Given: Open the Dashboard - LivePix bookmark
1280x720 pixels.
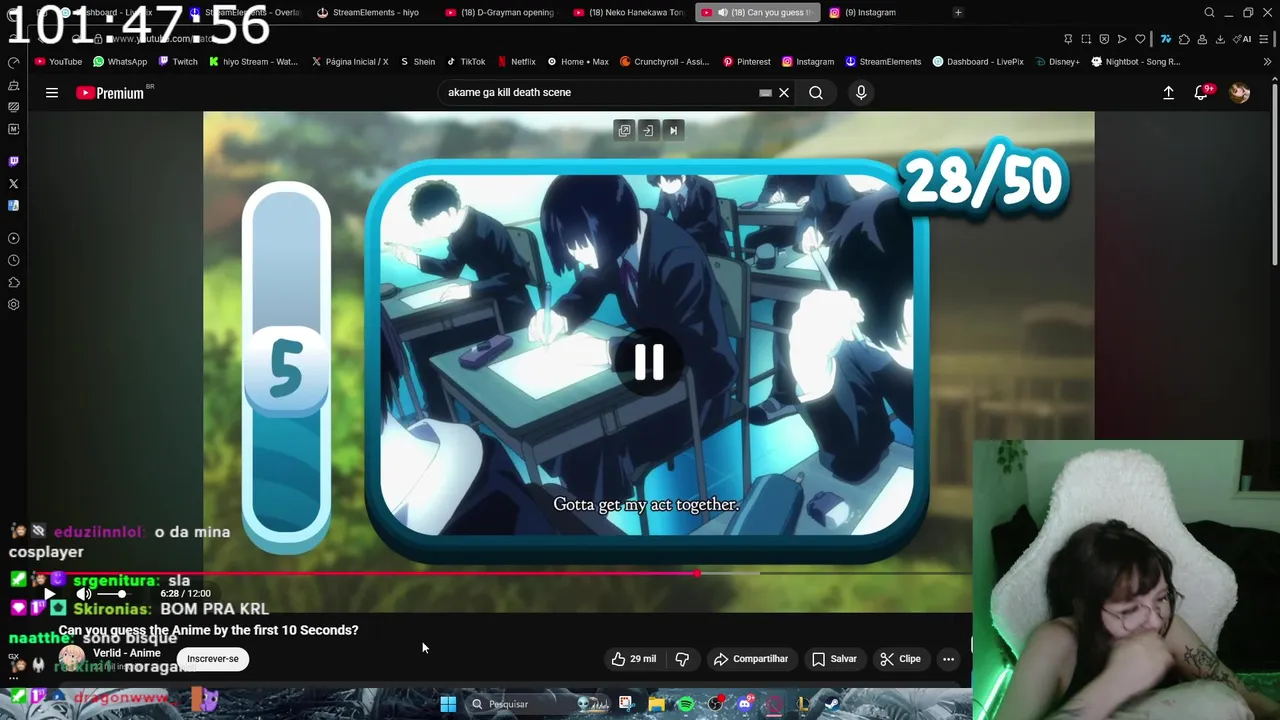Looking at the screenshot, I should (x=977, y=62).
